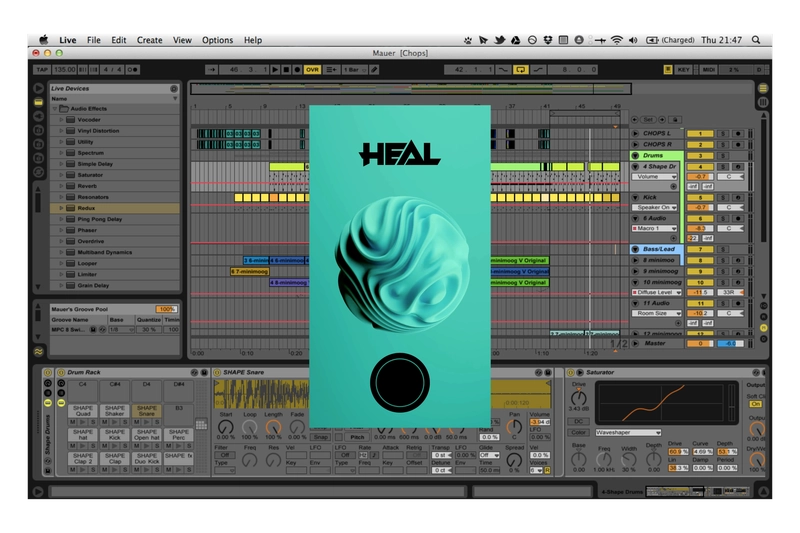Viewport: 800px width, 533px height.
Task: Arm the CHOPS R track for recording
Action: tap(738, 144)
